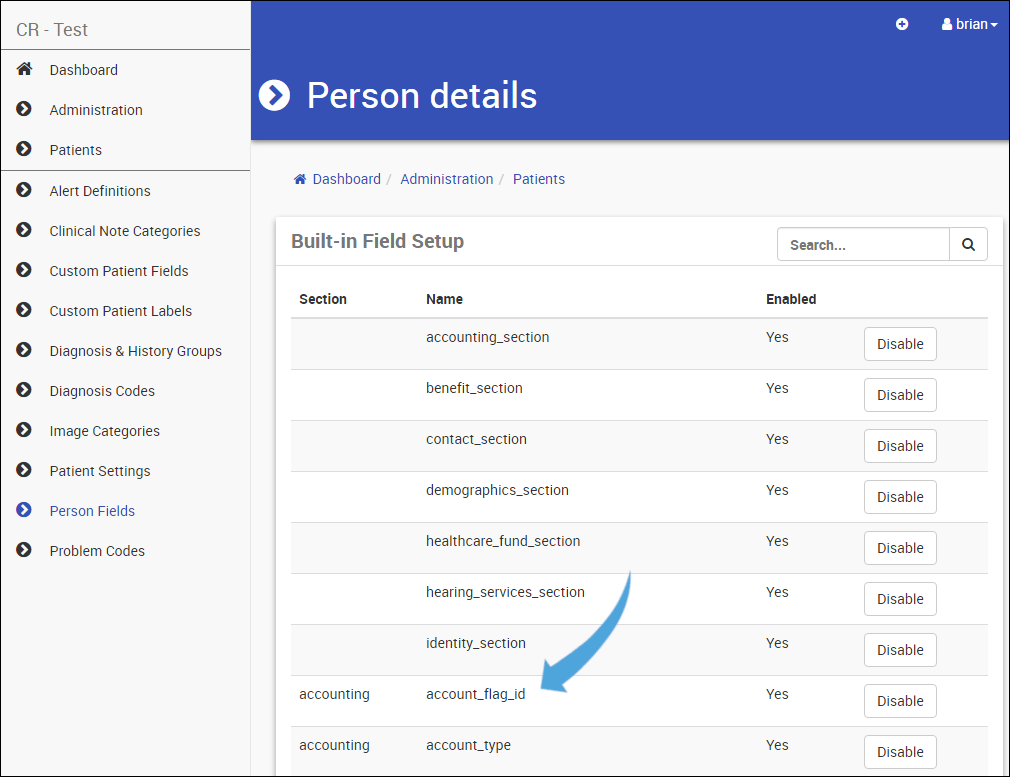Click the Administration breadcrumb link
The width and height of the screenshot is (1010, 777).
[x=446, y=179]
